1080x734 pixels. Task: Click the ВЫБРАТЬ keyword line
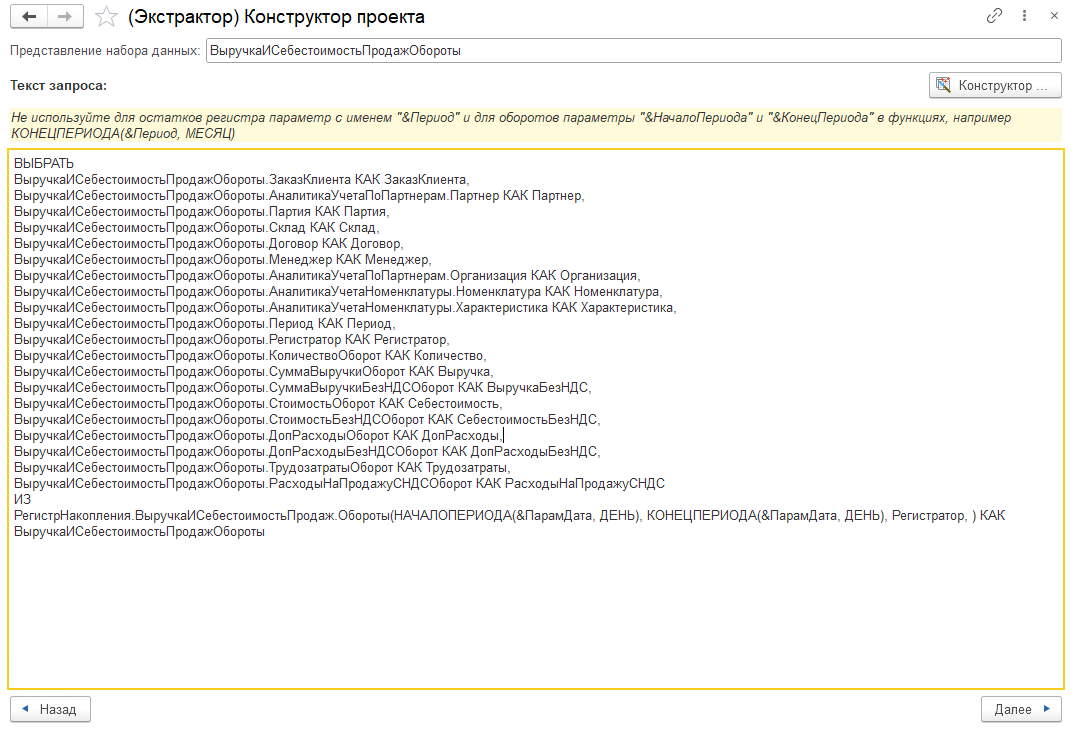pyautogui.click(x=43, y=164)
